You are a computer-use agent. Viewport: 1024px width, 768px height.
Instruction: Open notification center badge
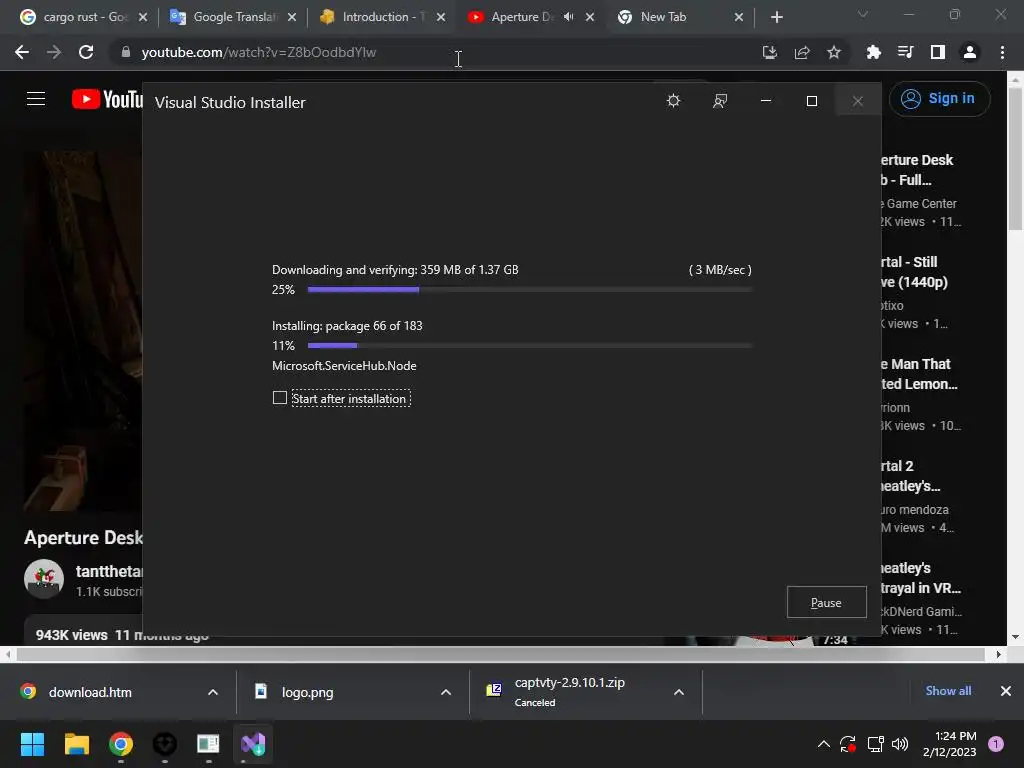(996, 743)
